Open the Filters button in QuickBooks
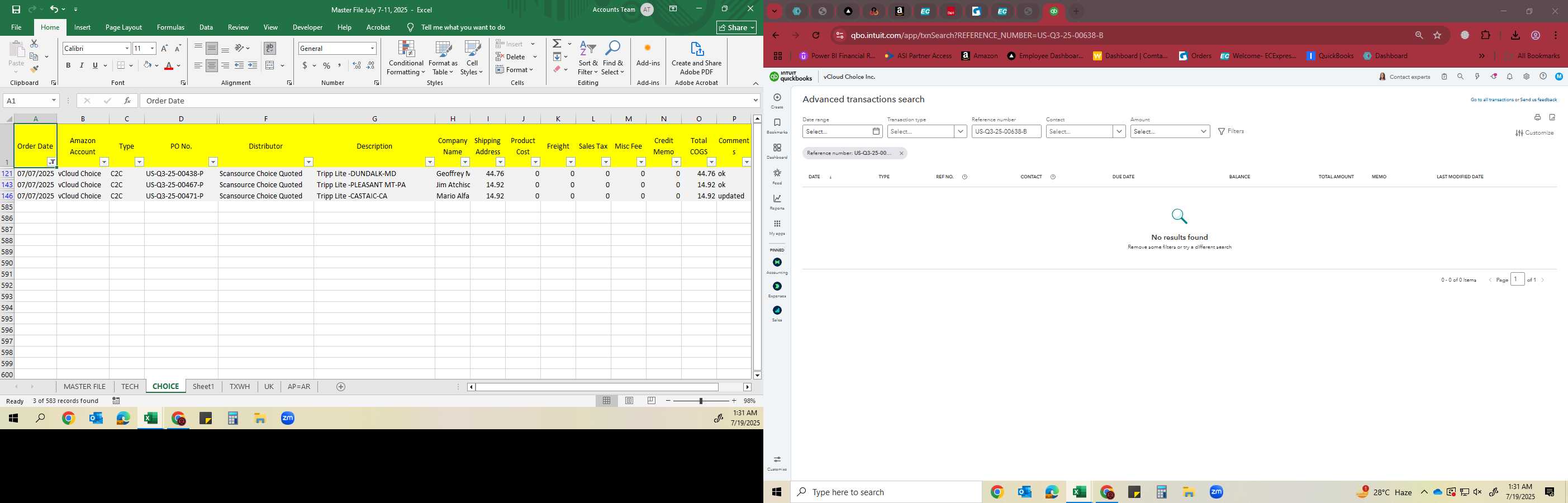1568x503 pixels. click(1231, 131)
